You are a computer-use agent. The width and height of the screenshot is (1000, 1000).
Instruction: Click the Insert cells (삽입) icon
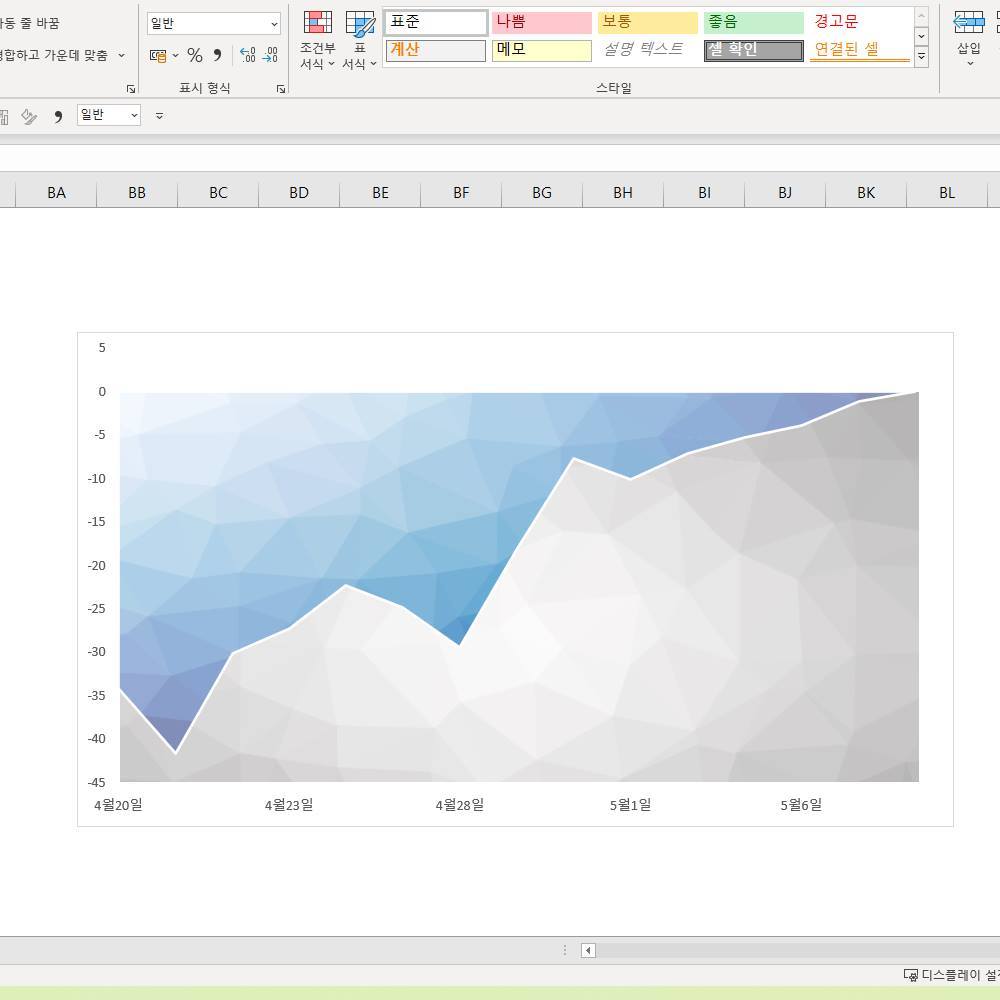point(969,23)
